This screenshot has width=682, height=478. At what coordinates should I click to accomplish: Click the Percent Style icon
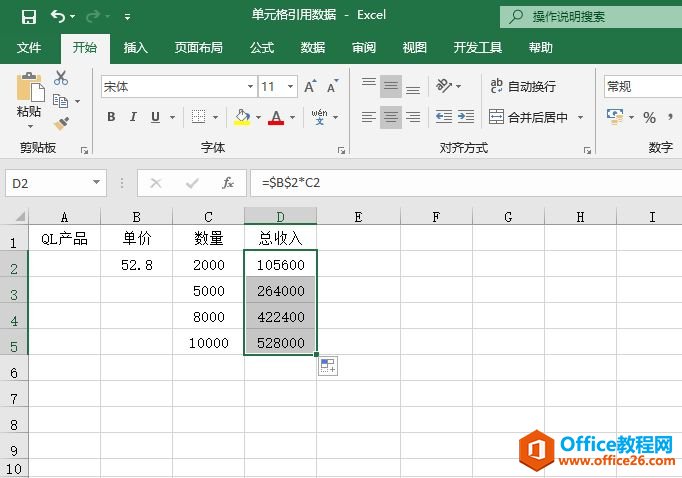649,117
